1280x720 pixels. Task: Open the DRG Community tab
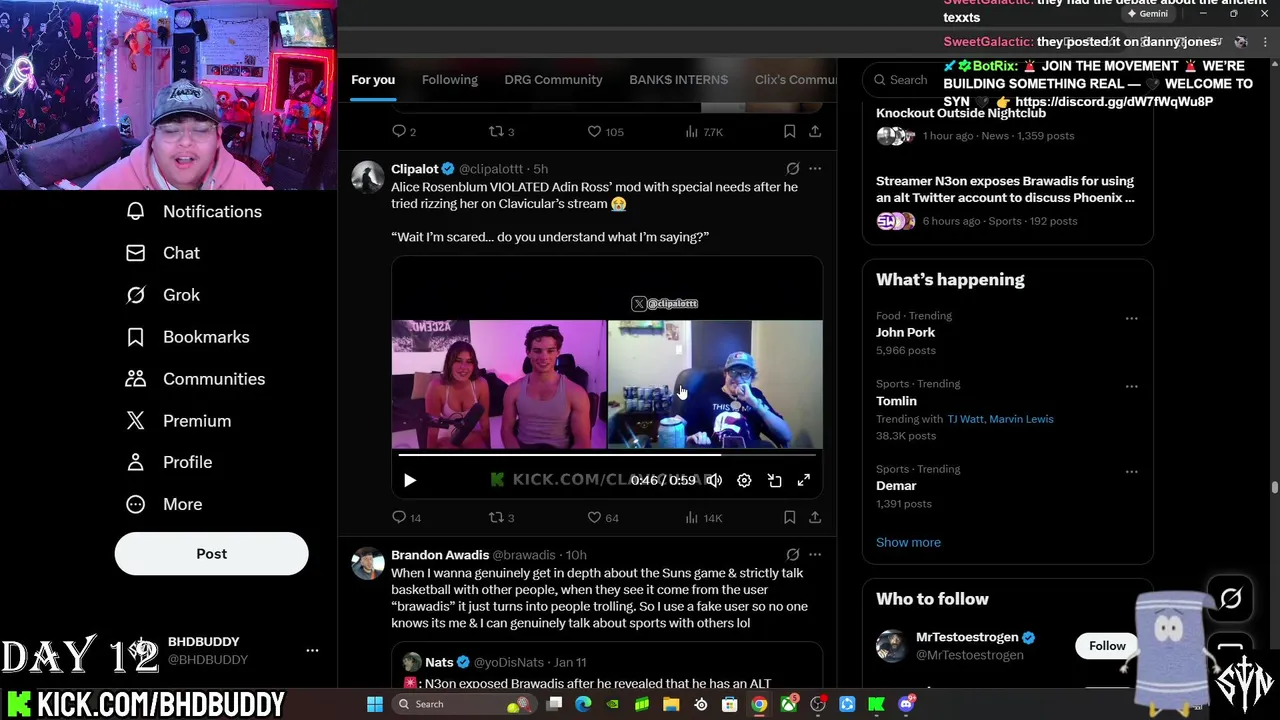553,80
